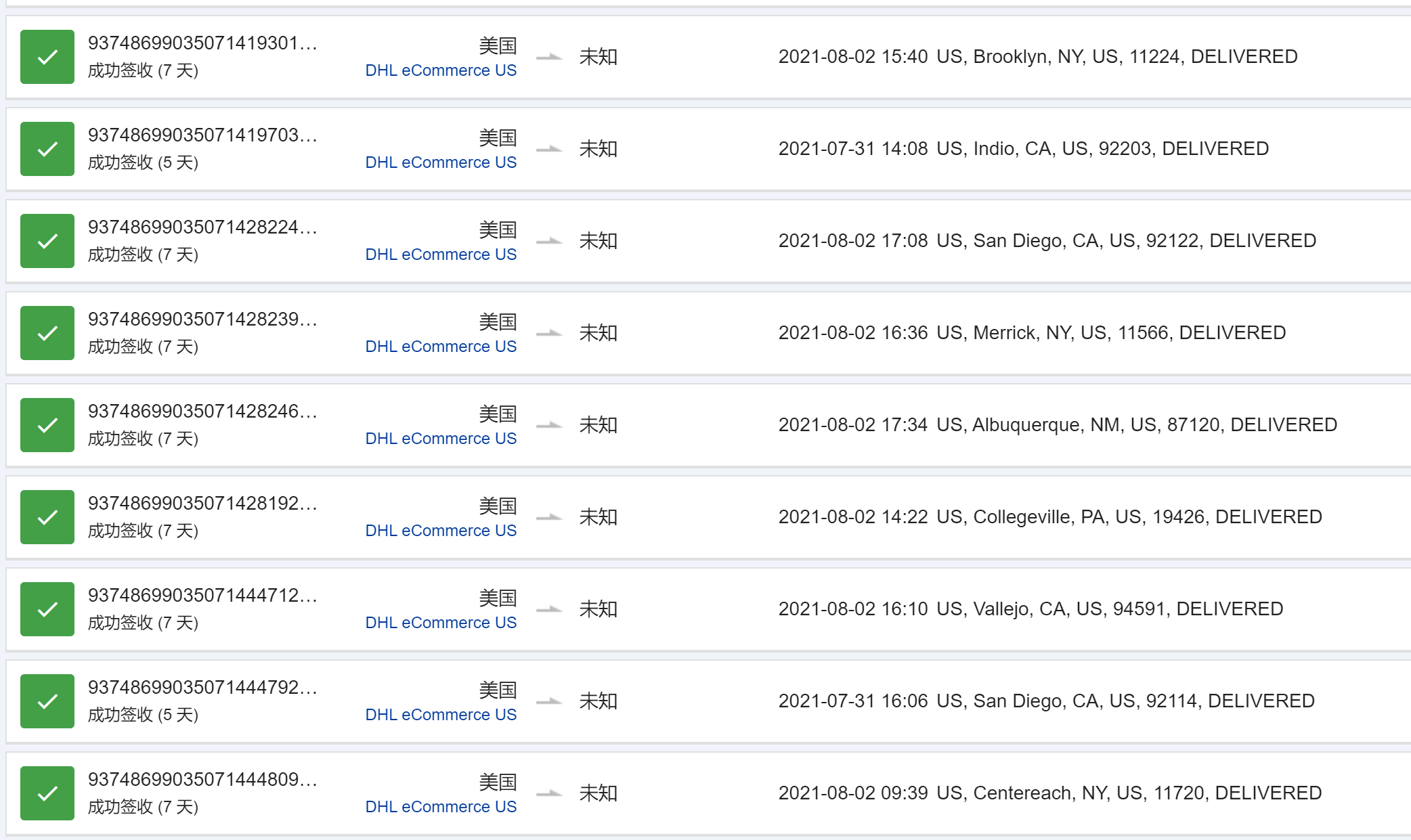Select tracking number 93748699035071419301
1411x840 pixels.
click(x=202, y=43)
